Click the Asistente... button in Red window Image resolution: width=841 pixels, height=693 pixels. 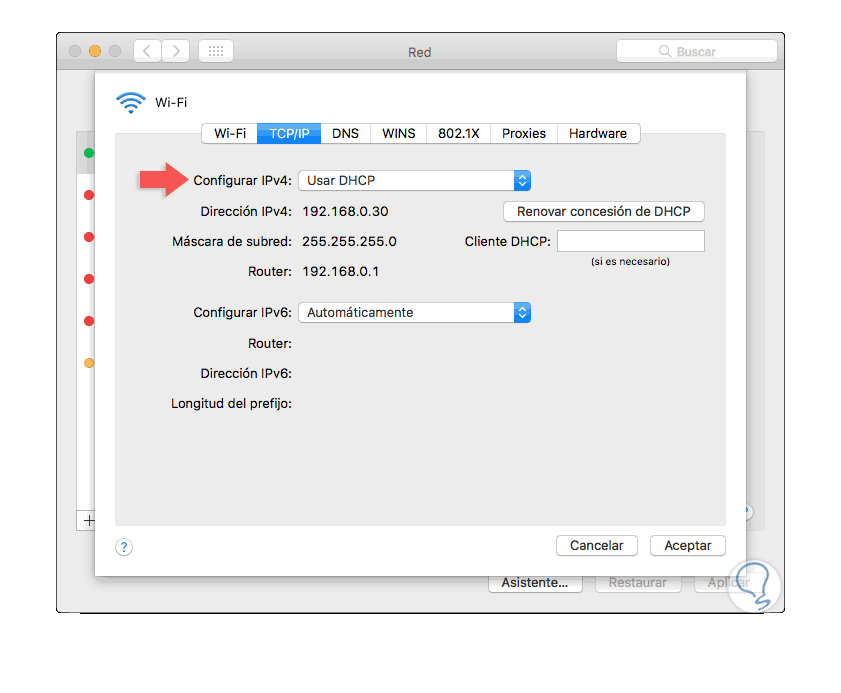pyautogui.click(x=535, y=584)
